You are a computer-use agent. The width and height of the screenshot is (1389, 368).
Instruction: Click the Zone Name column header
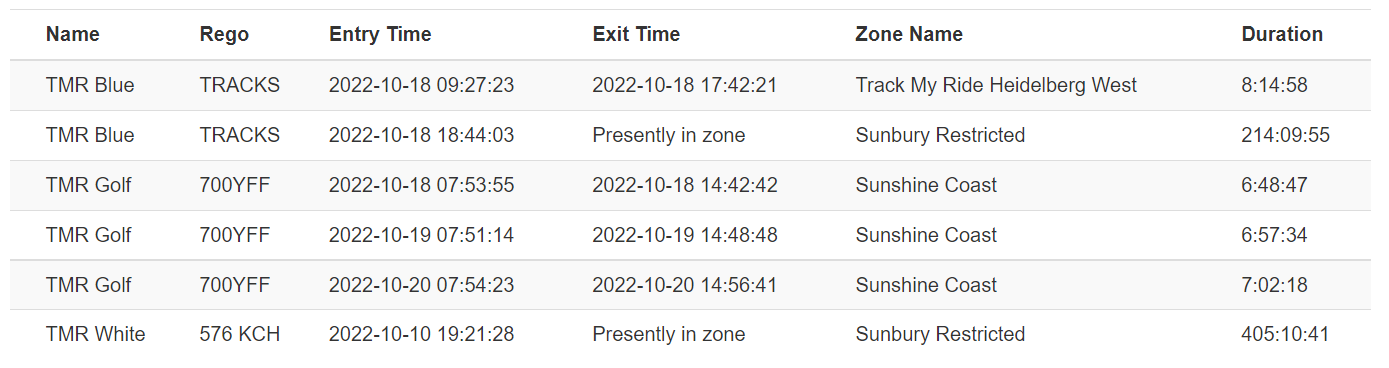click(x=909, y=34)
